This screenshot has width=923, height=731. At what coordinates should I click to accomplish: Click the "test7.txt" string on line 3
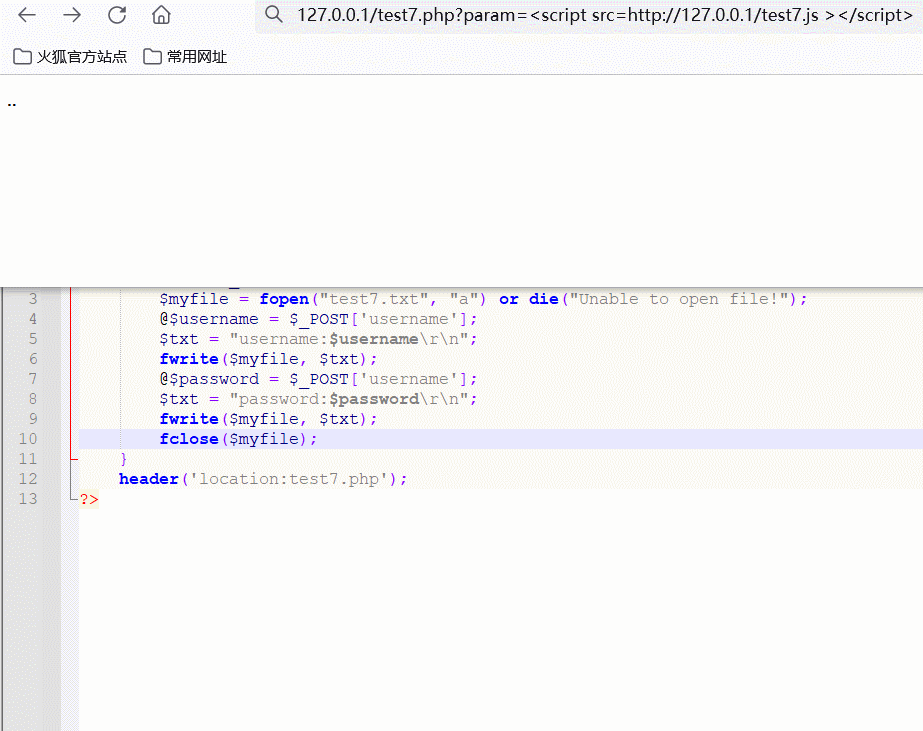point(374,299)
